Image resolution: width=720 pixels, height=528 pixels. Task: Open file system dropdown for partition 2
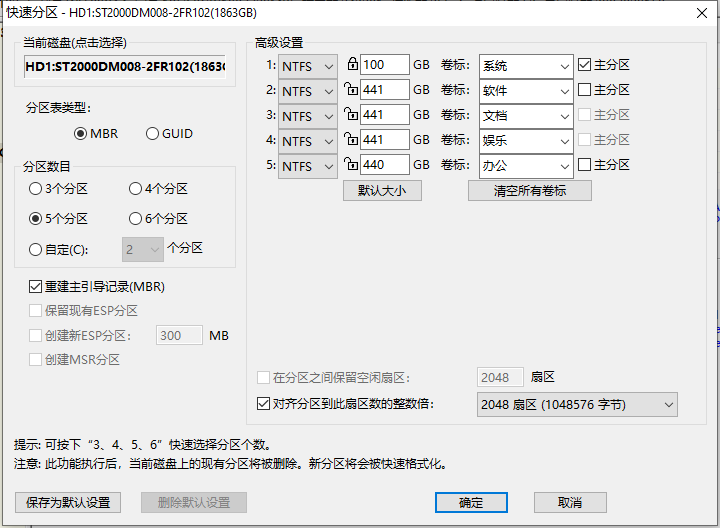tap(308, 91)
